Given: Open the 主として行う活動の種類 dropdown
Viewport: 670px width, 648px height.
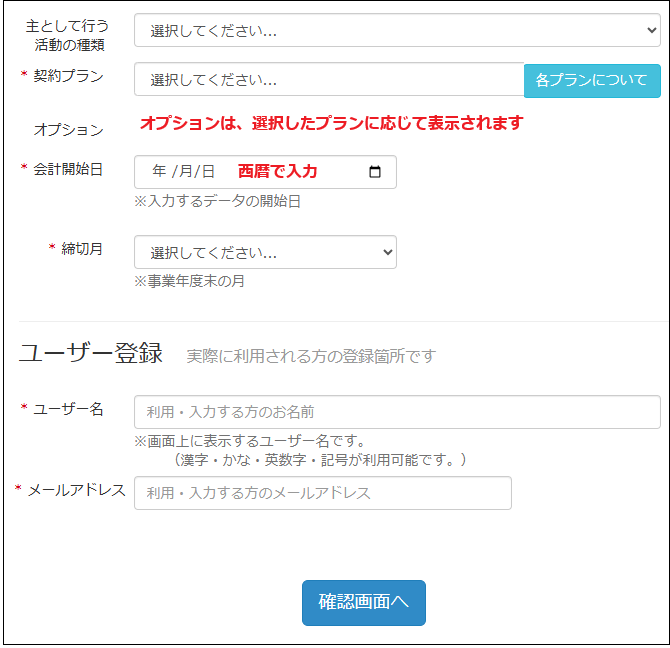Looking at the screenshot, I should (x=397, y=30).
